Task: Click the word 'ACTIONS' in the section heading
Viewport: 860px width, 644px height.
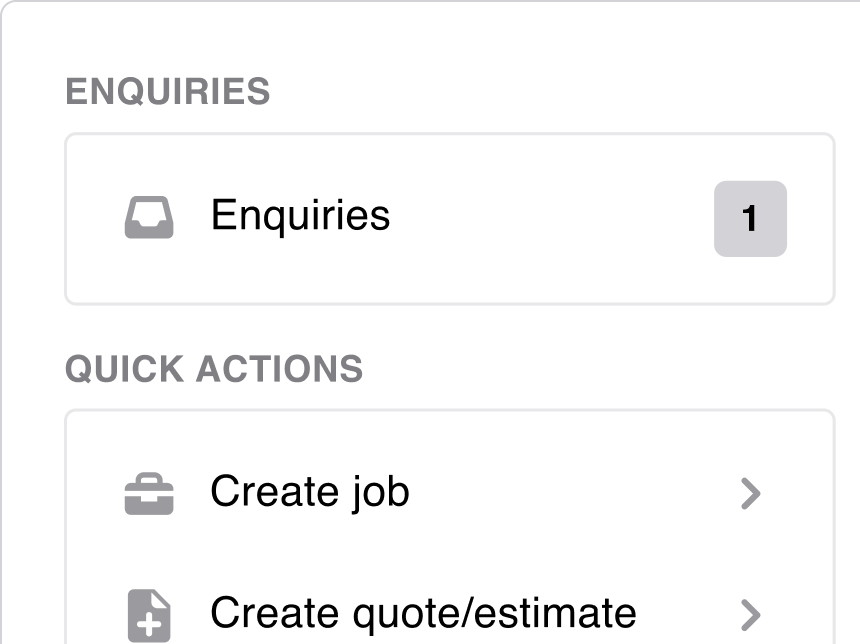Action: pyautogui.click(x=279, y=369)
